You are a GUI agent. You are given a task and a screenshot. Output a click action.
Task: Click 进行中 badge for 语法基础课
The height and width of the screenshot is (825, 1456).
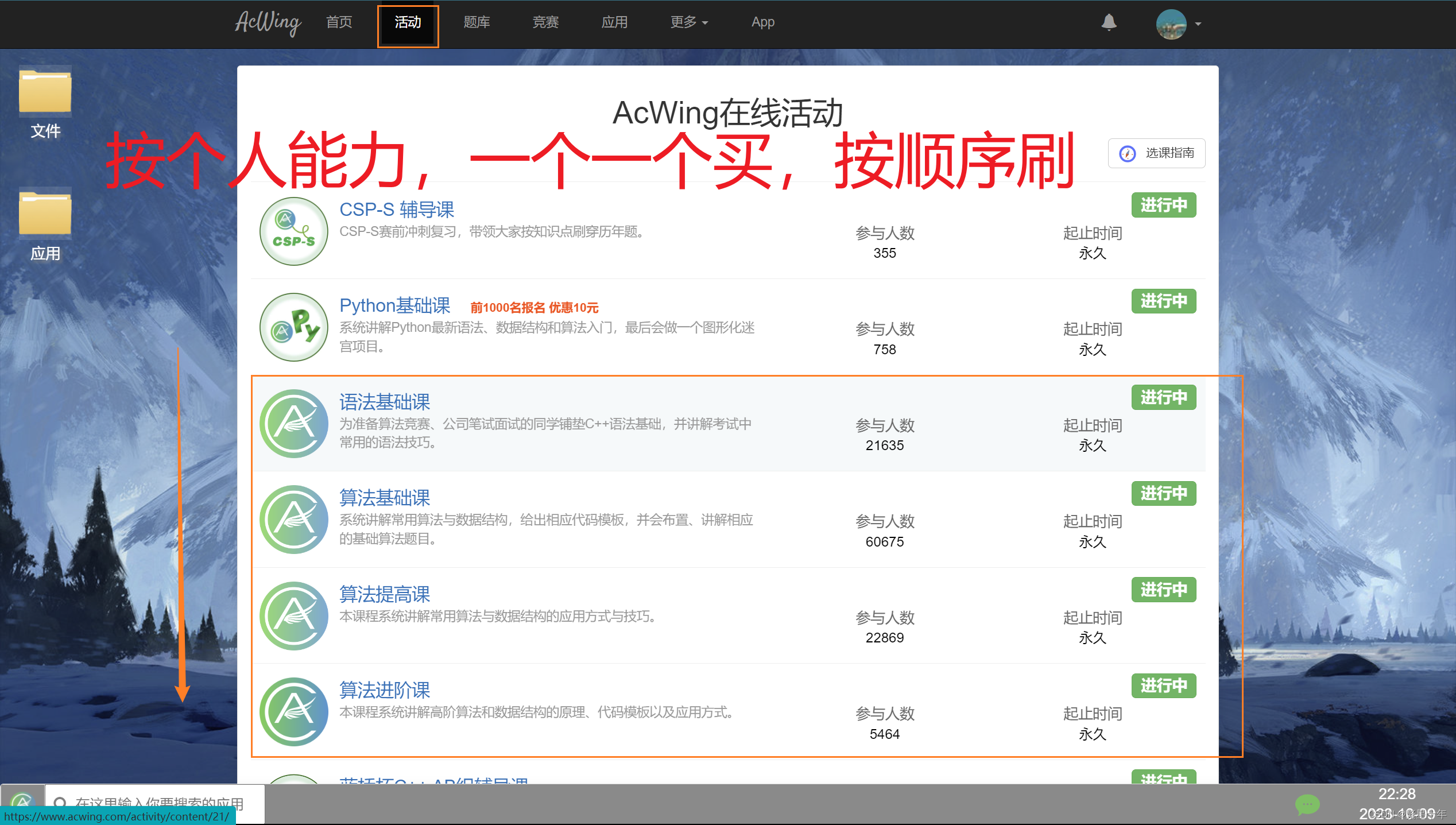1164,397
